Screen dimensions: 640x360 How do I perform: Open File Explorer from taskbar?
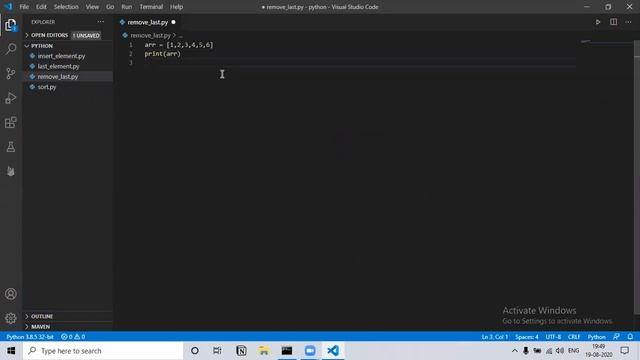click(264, 351)
